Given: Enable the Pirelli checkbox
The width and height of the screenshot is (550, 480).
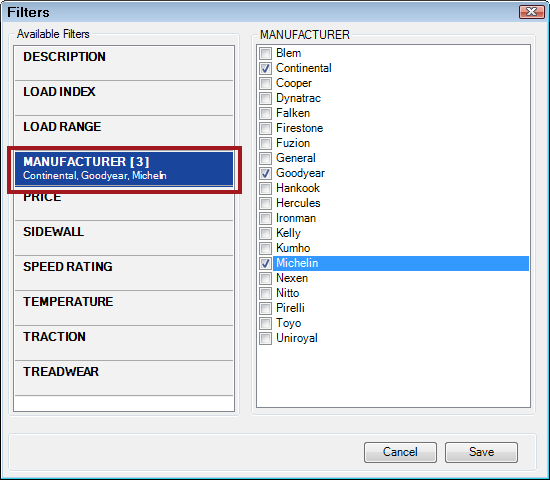Looking at the screenshot, I should click(x=266, y=308).
